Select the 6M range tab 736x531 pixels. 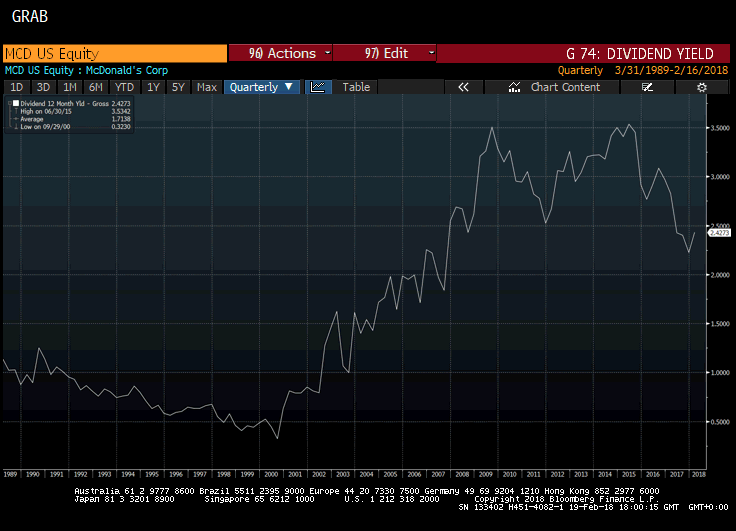[x=96, y=87]
